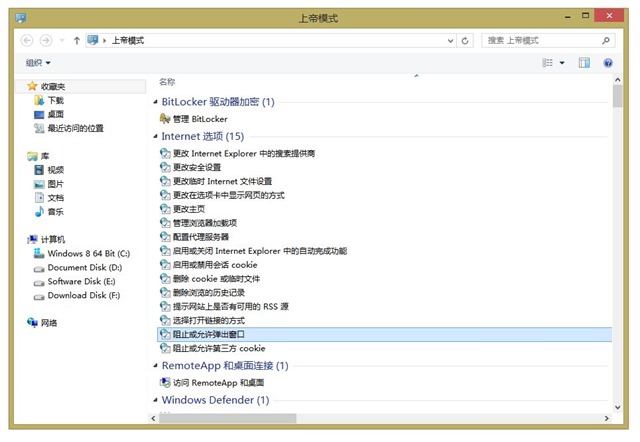Refresh the 上帝模式 folder view
640x442 pixels.
click(465, 41)
